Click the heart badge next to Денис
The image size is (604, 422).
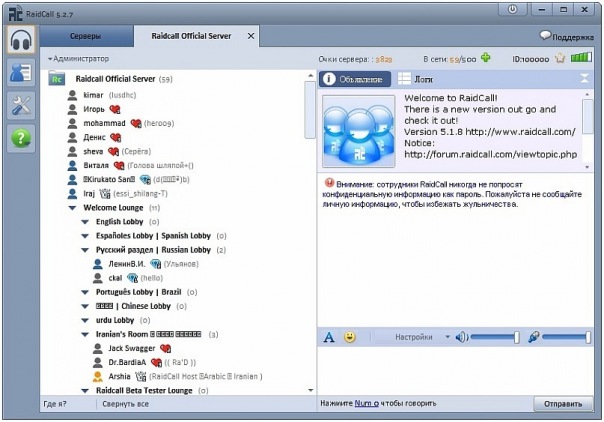[x=116, y=137]
